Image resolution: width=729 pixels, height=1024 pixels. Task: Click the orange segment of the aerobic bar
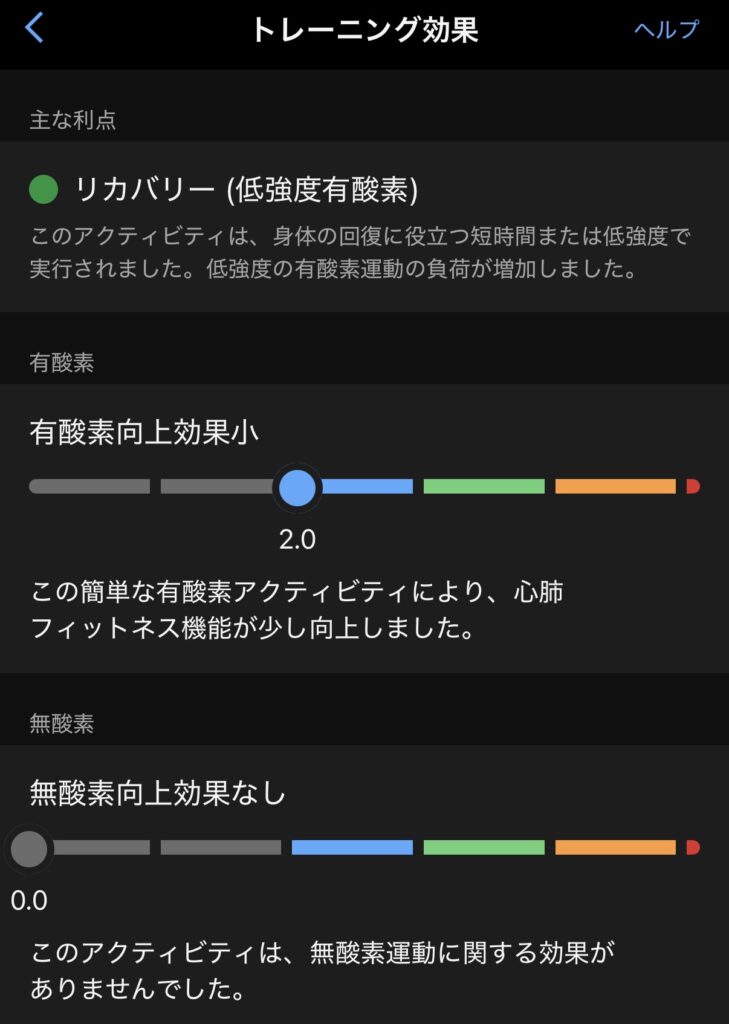click(x=615, y=487)
